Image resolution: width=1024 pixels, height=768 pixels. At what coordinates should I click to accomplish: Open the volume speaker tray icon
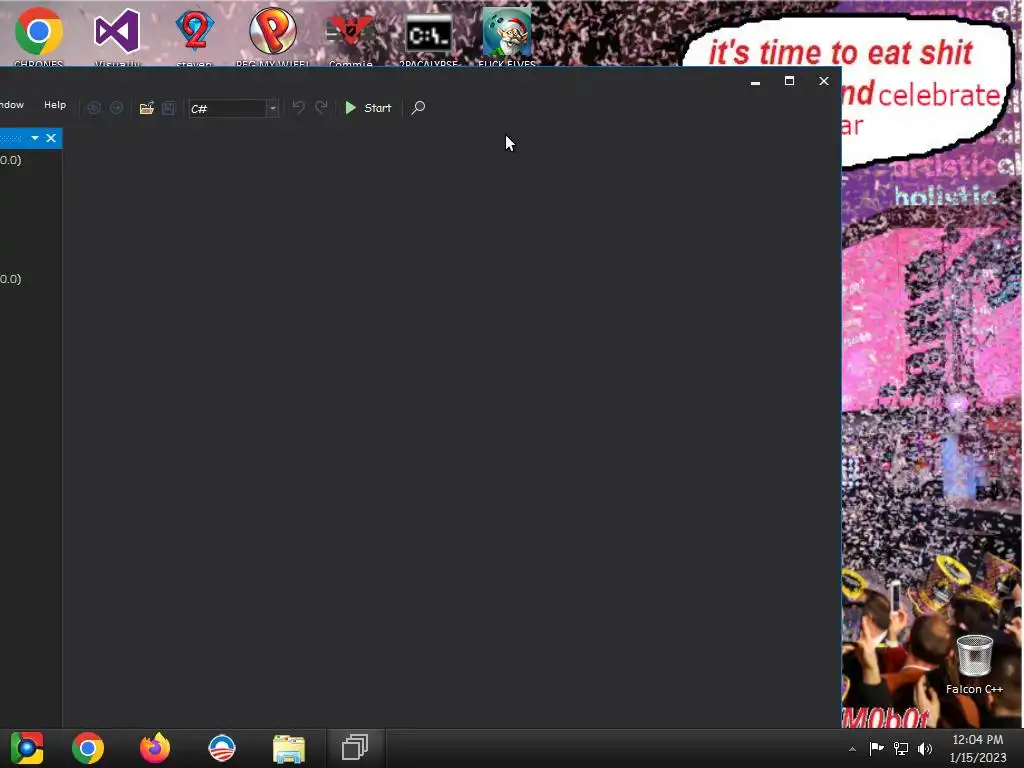coord(925,748)
